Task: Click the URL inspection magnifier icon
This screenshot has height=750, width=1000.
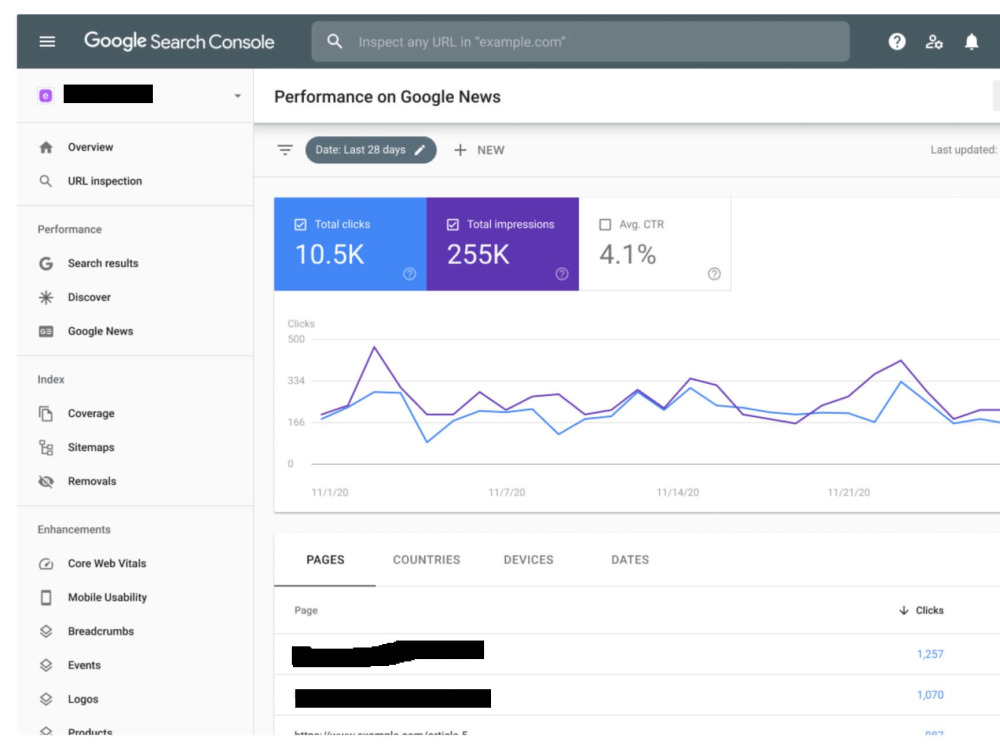Action: pos(46,181)
